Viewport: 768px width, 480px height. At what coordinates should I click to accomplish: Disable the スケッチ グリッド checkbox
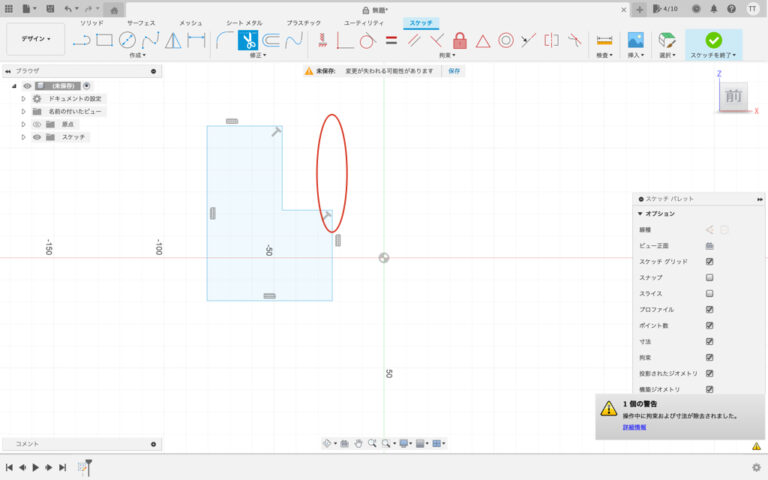(709, 261)
